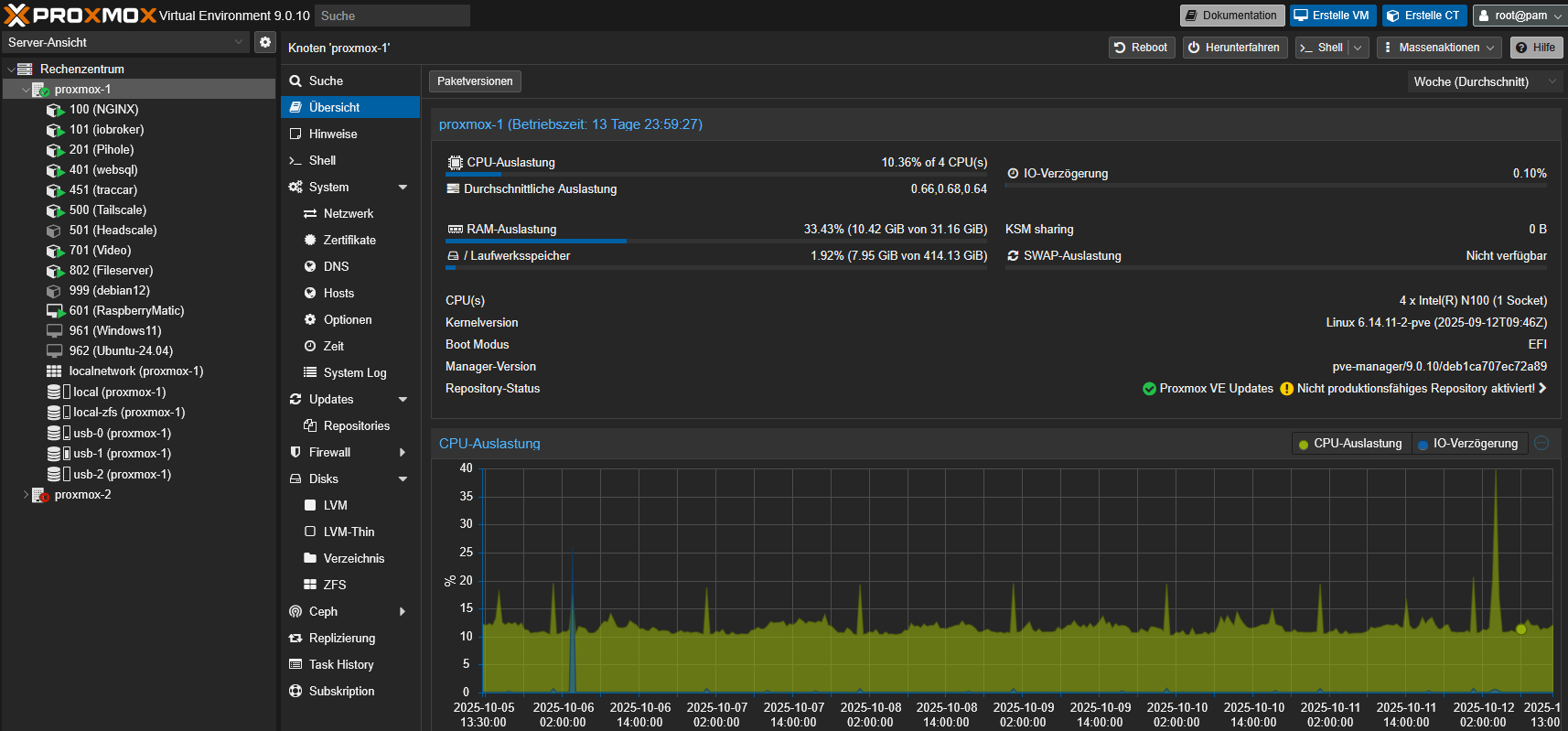Click the 100 (NGINX) container icon
The width and height of the screenshot is (1568, 731).
[55, 110]
